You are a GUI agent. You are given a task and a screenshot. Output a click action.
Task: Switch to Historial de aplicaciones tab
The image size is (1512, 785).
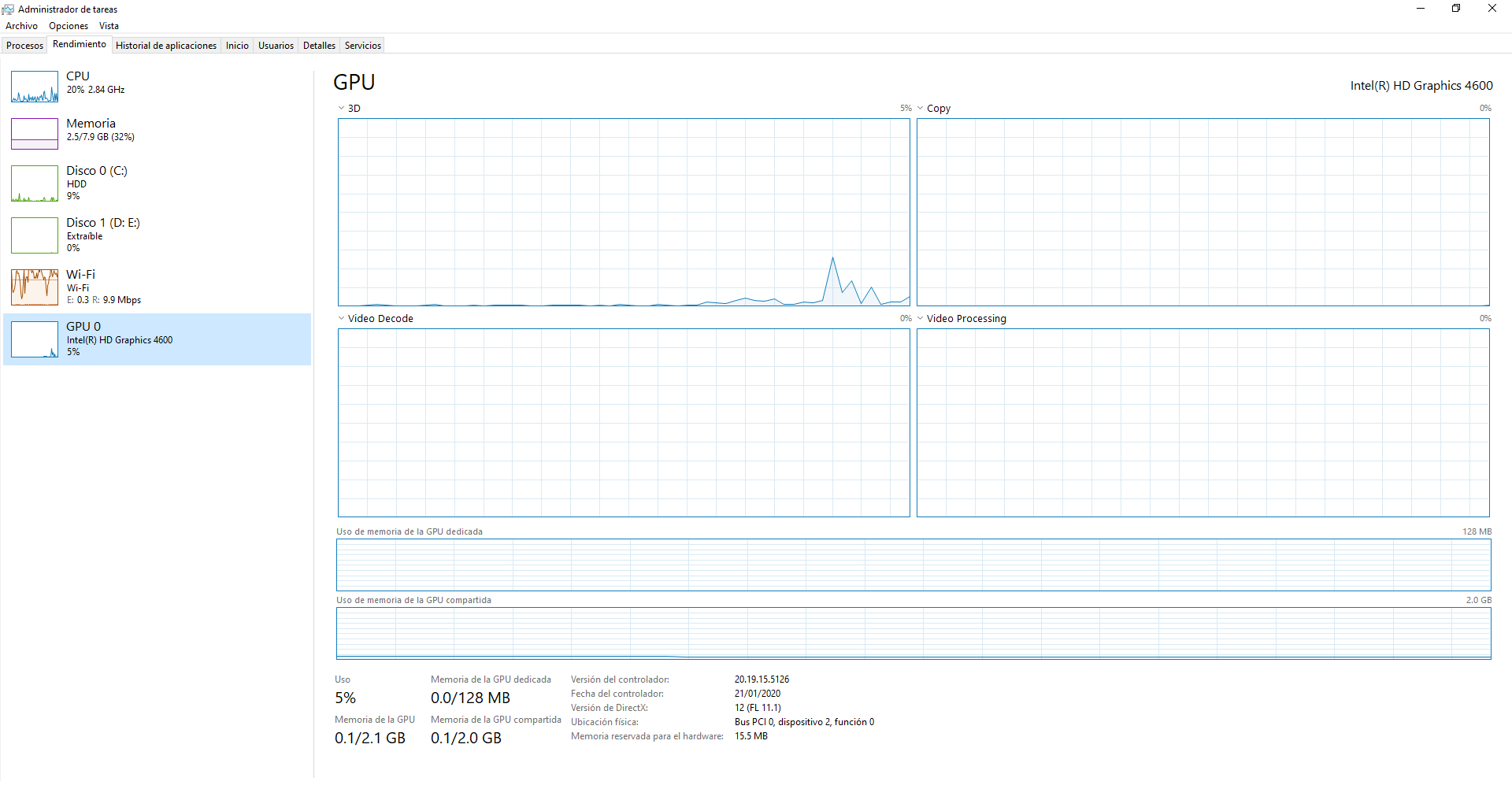(166, 46)
